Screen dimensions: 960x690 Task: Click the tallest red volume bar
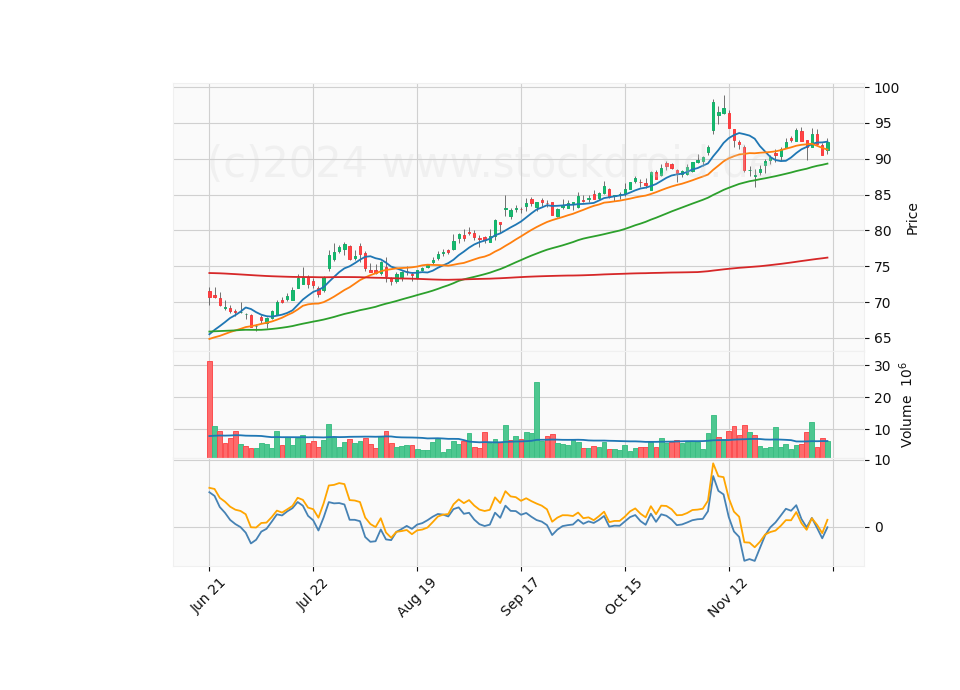[209, 410]
